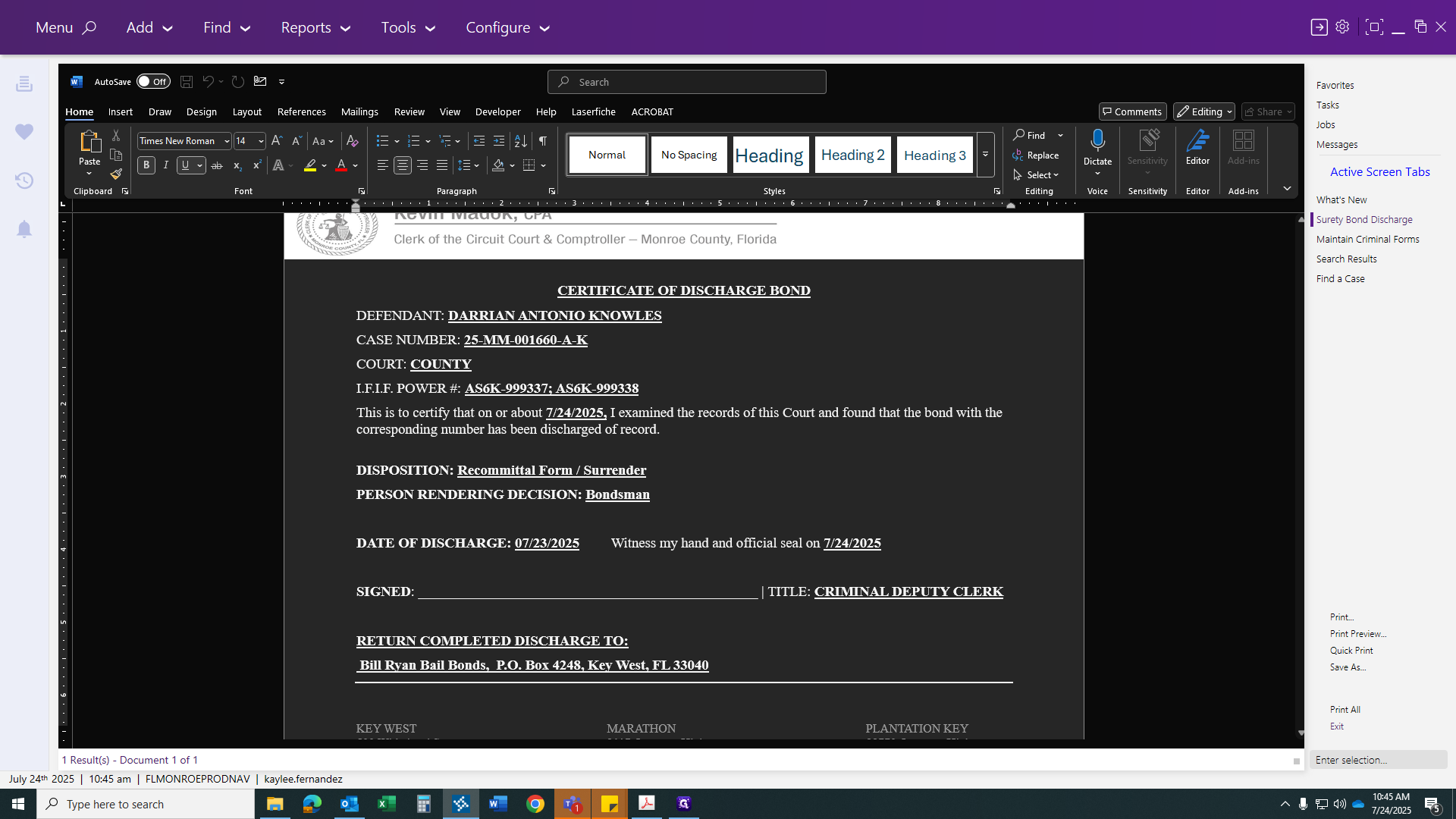Click Clear All Formatting icon
Screen dimensions: 1456x819
[x=352, y=141]
